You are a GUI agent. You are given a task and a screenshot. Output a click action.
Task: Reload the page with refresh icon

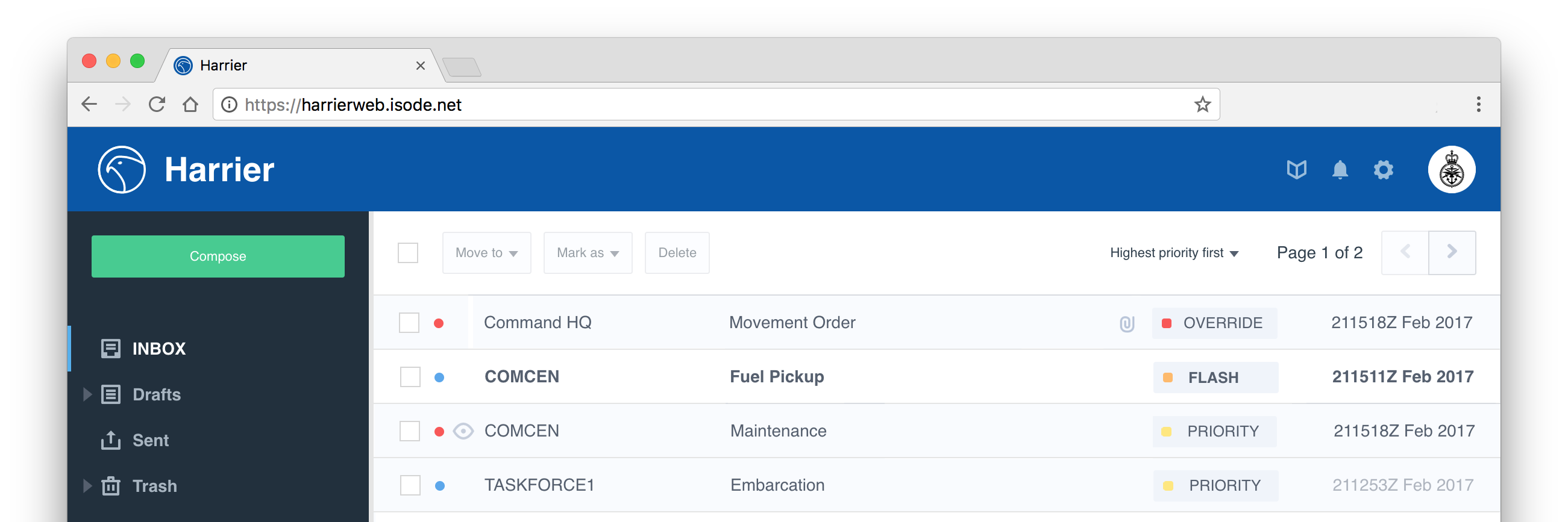(157, 104)
